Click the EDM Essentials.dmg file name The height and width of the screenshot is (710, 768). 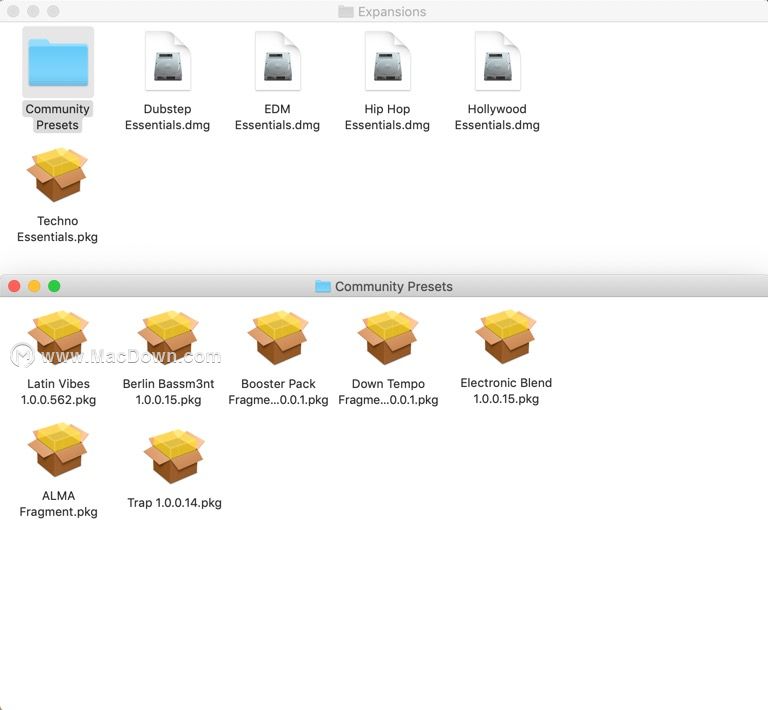click(277, 117)
